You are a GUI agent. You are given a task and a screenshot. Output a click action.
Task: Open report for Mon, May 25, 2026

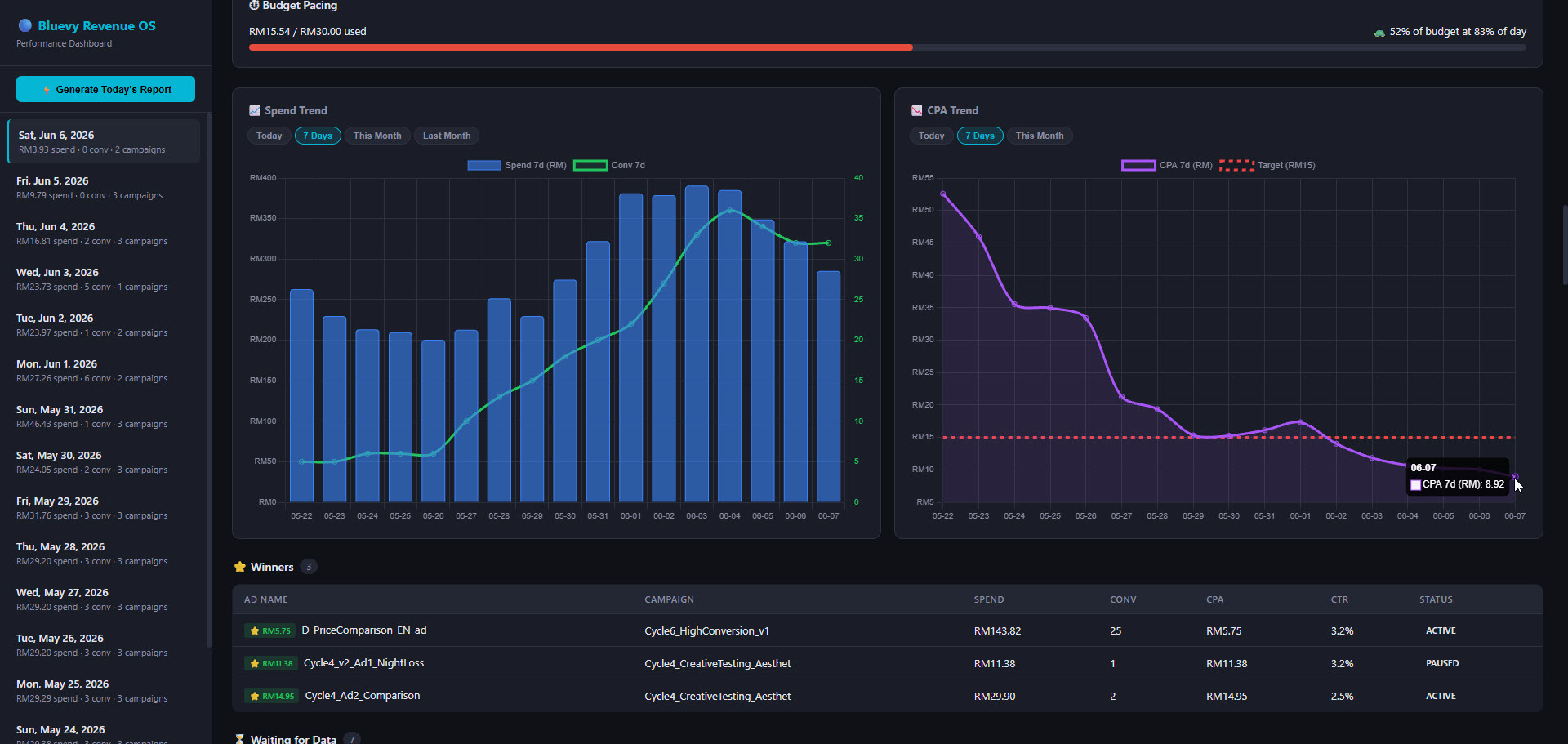[104, 690]
